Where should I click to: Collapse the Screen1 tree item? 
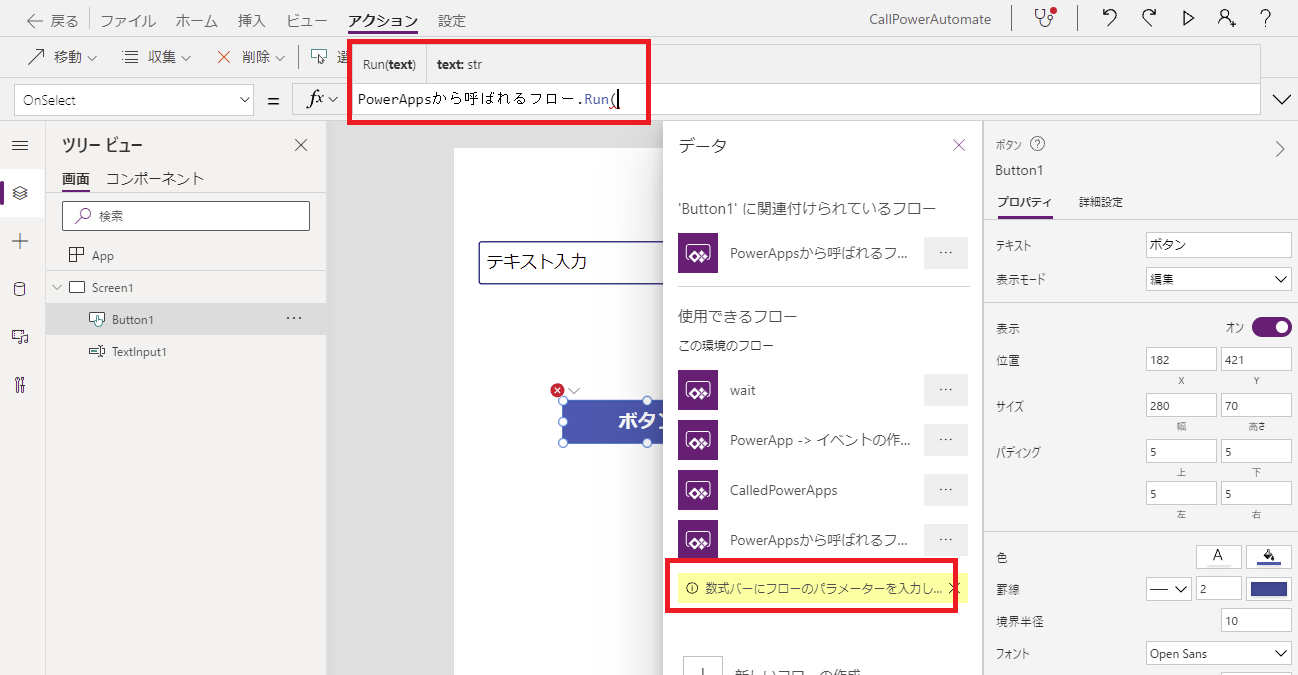click(x=57, y=287)
